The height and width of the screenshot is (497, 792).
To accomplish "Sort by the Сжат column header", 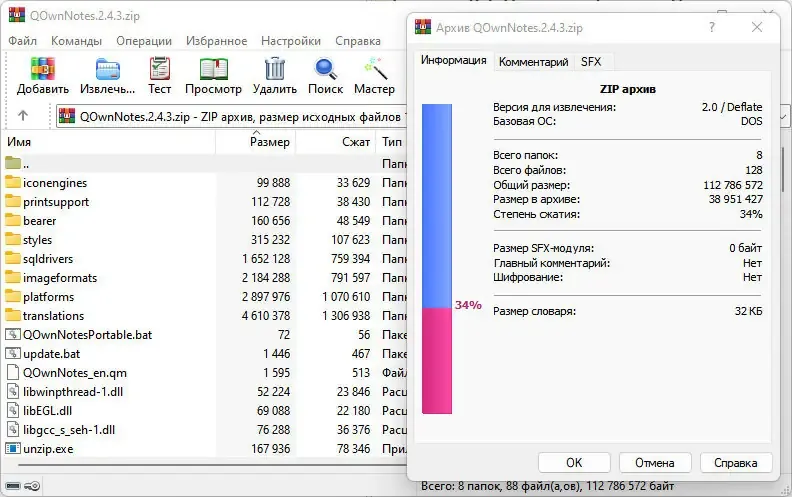I will (336, 142).
